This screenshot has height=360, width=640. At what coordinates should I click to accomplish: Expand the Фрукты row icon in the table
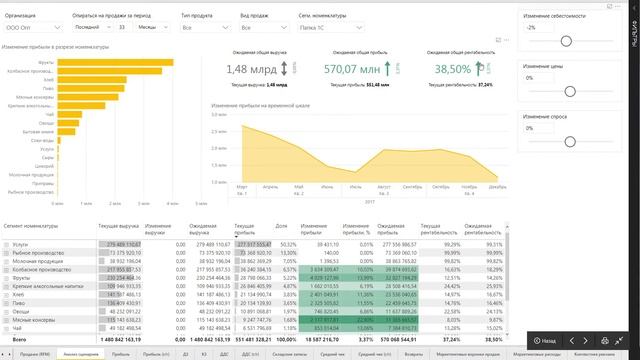tap(6, 278)
